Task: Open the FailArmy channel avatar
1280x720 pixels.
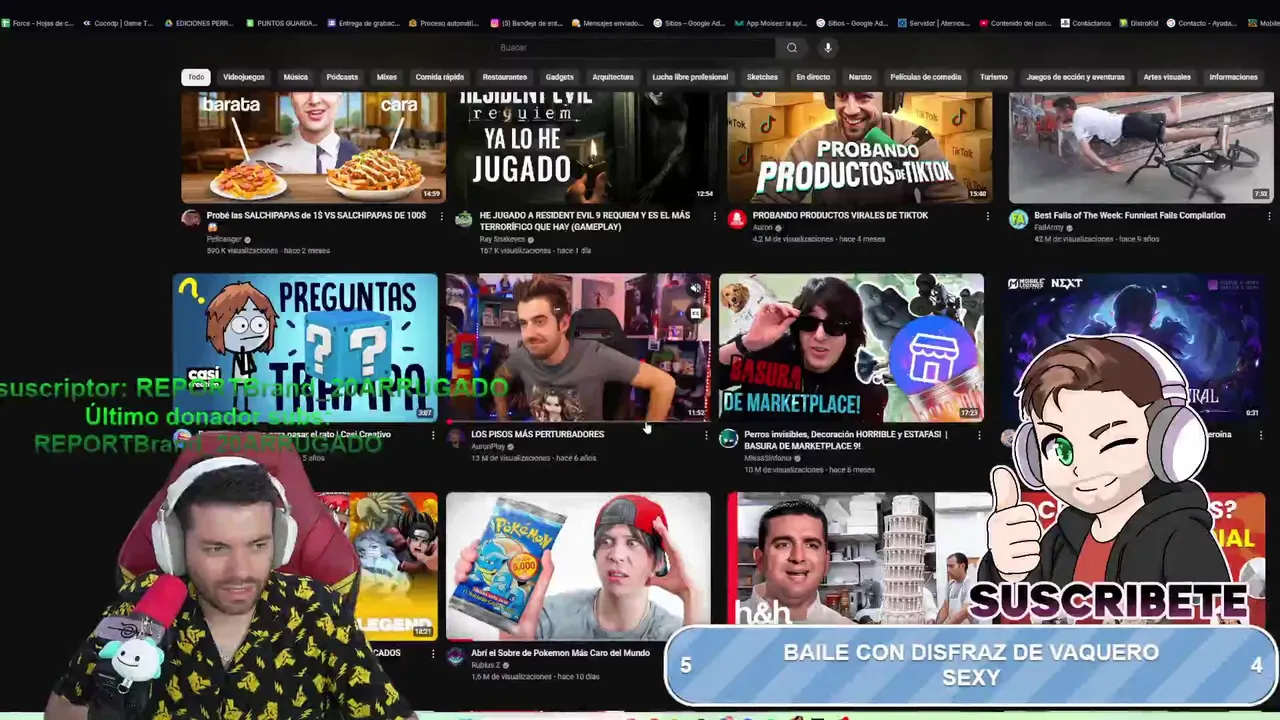Action: pos(1018,219)
